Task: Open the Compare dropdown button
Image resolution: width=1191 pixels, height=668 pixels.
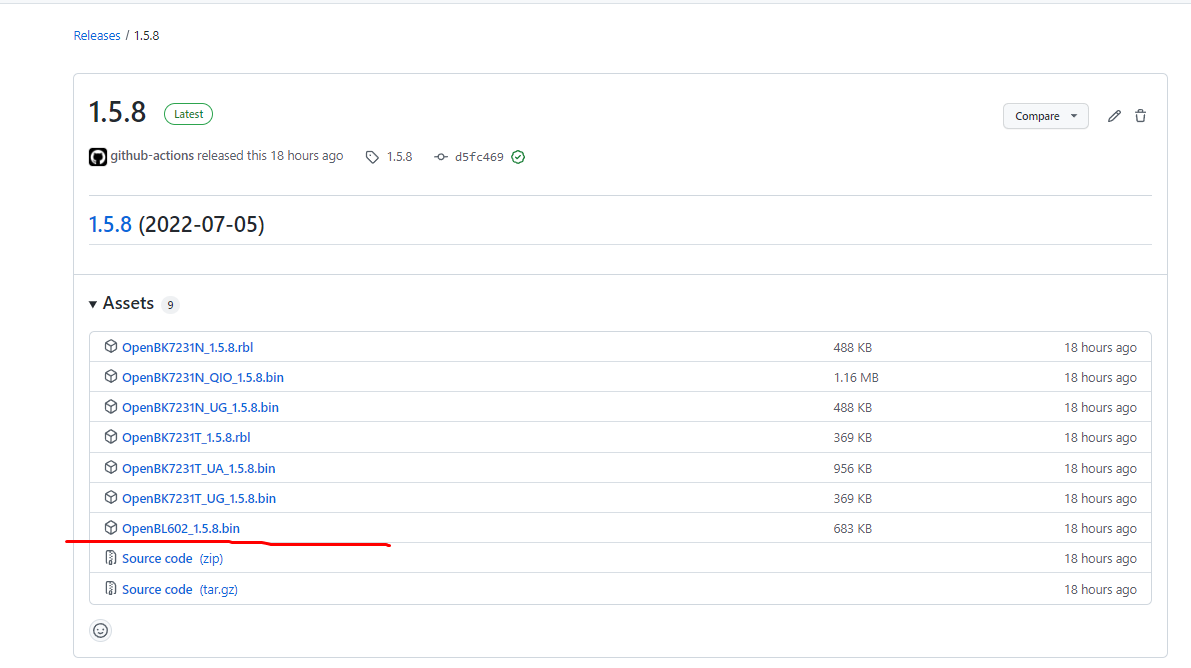Action: (x=1045, y=116)
